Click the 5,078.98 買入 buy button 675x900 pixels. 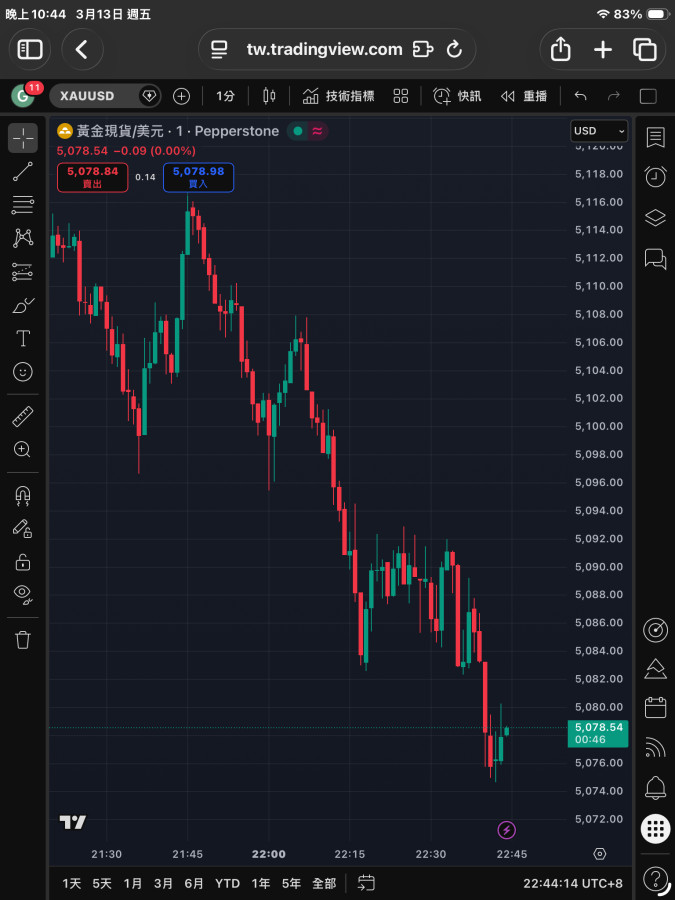[x=199, y=177]
